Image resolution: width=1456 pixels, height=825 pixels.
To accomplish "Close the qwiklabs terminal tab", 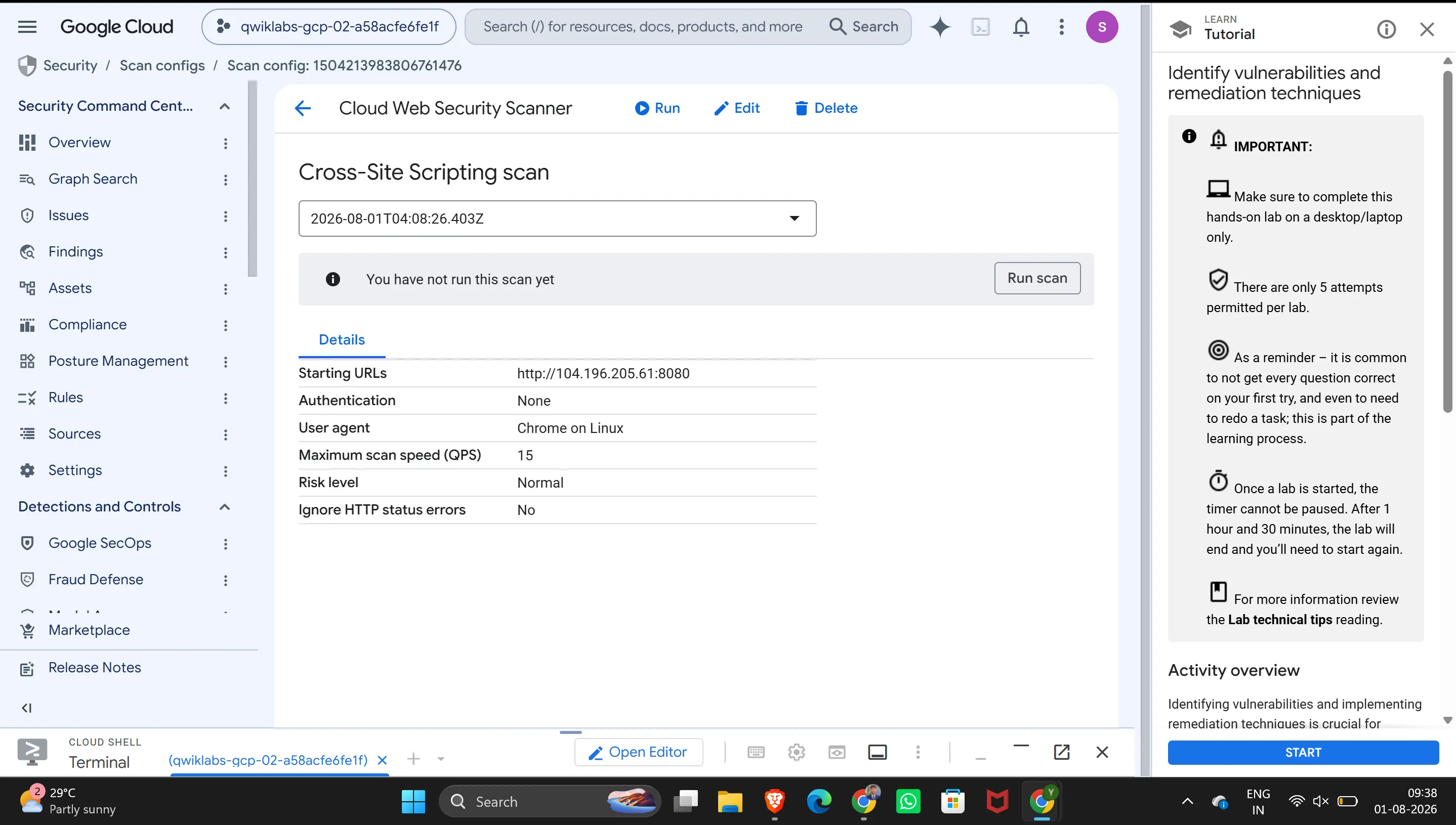I will tap(383, 760).
